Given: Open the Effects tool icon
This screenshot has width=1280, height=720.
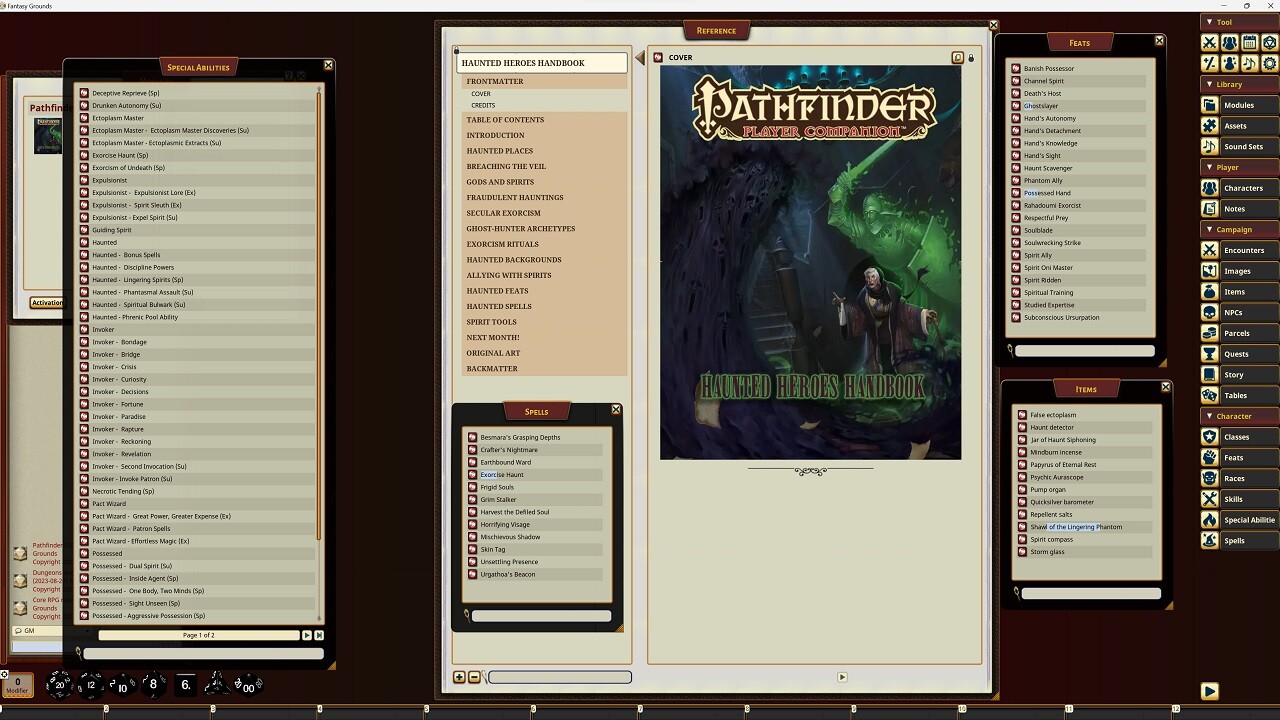Looking at the screenshot, I should point(1230,63).
